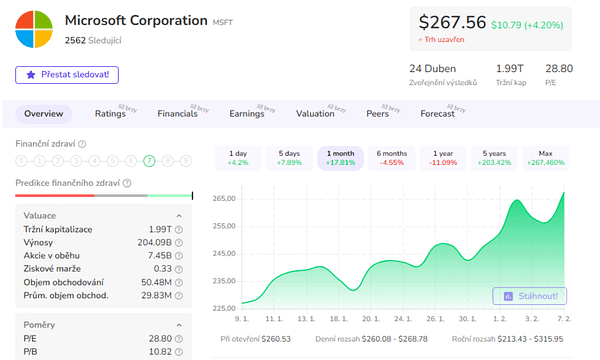Image resolution: width=600 pixels, height=360 pixels.
Task: Click info icon beside Výnosy value
Action: [x=179, y=243]
